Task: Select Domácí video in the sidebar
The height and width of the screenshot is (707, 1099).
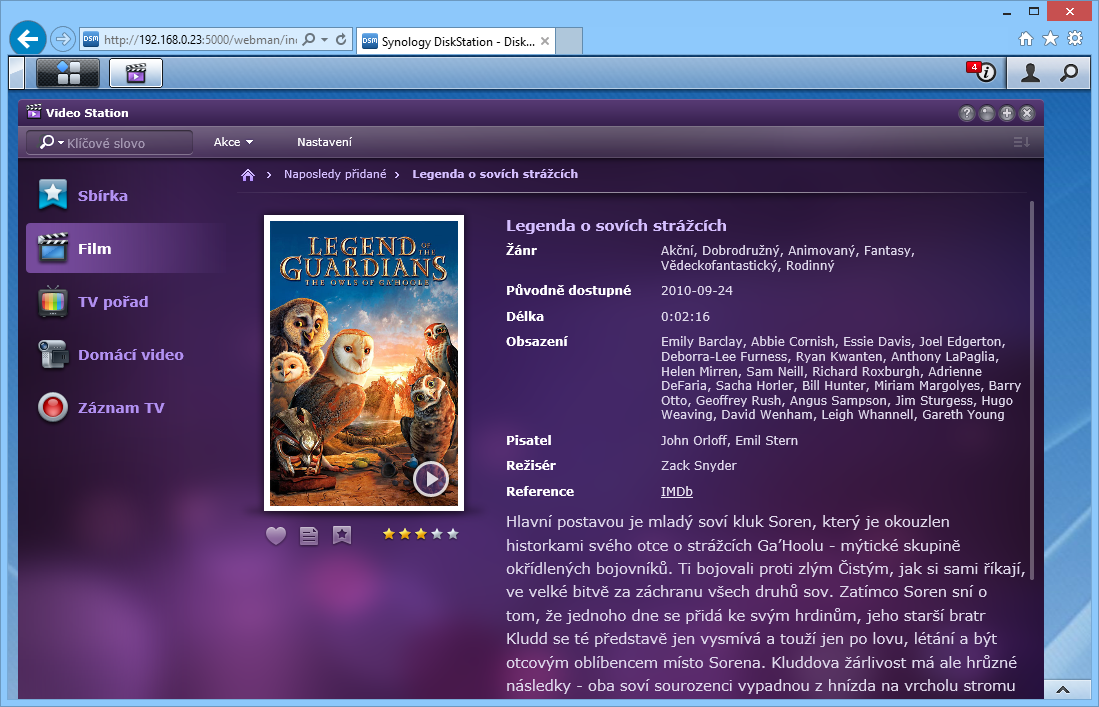Action: pos(130,355)
